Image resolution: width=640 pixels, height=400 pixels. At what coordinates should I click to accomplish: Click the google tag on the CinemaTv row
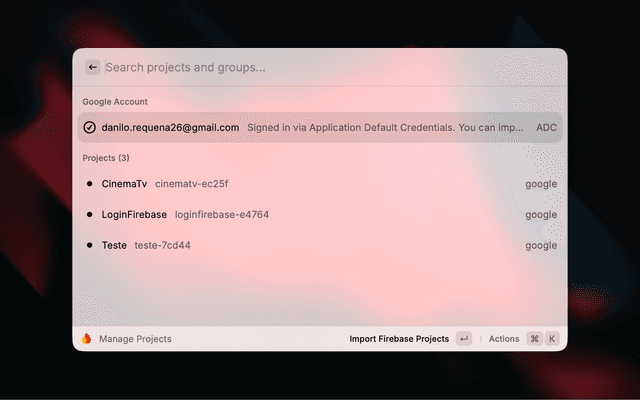(x=541, y=184)
